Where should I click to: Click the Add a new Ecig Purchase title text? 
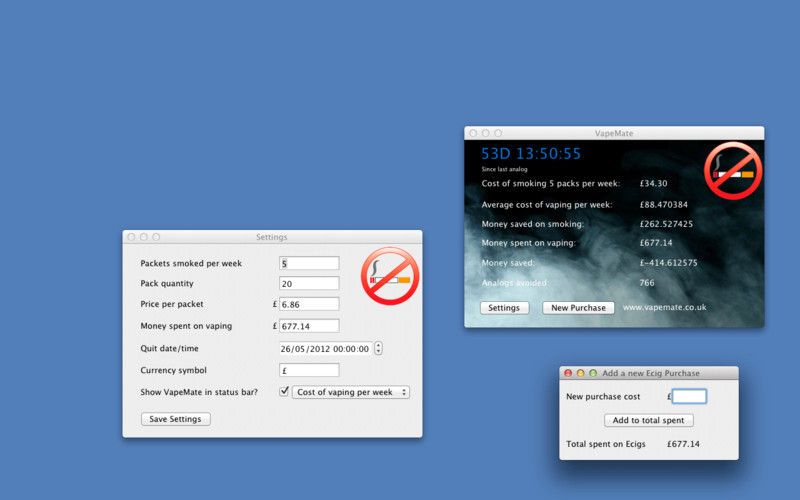[x=651, y=373]
